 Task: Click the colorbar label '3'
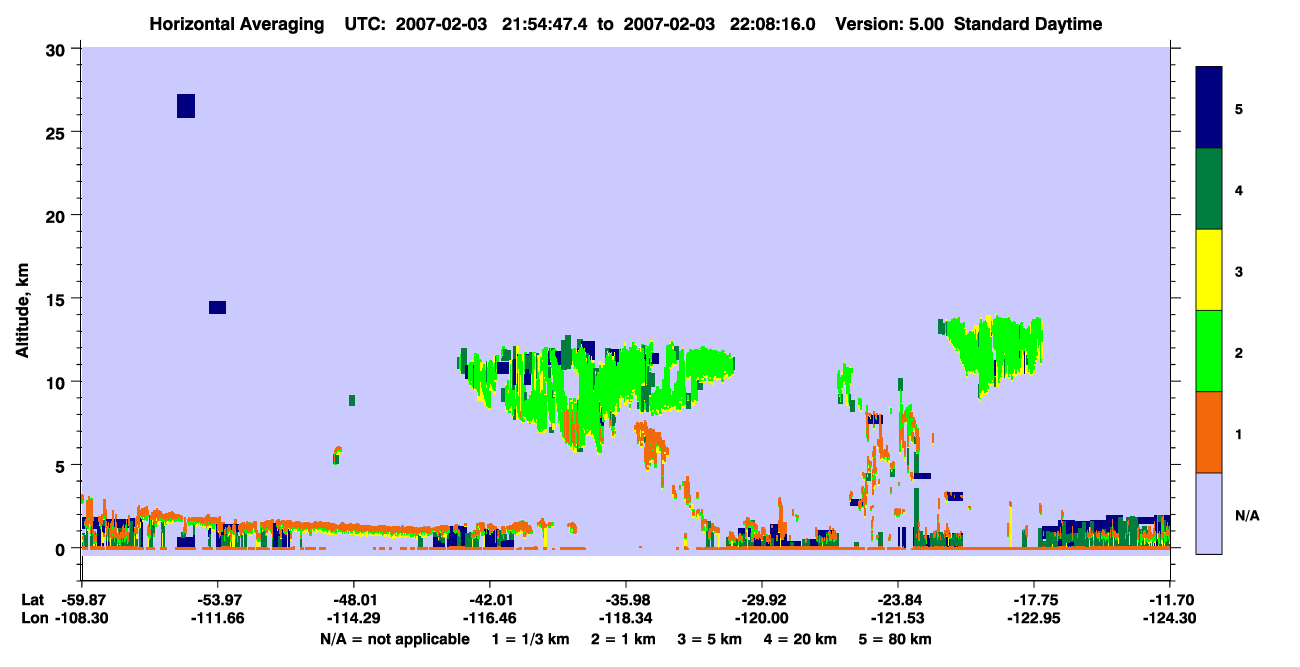click(x=1238, y=272)
